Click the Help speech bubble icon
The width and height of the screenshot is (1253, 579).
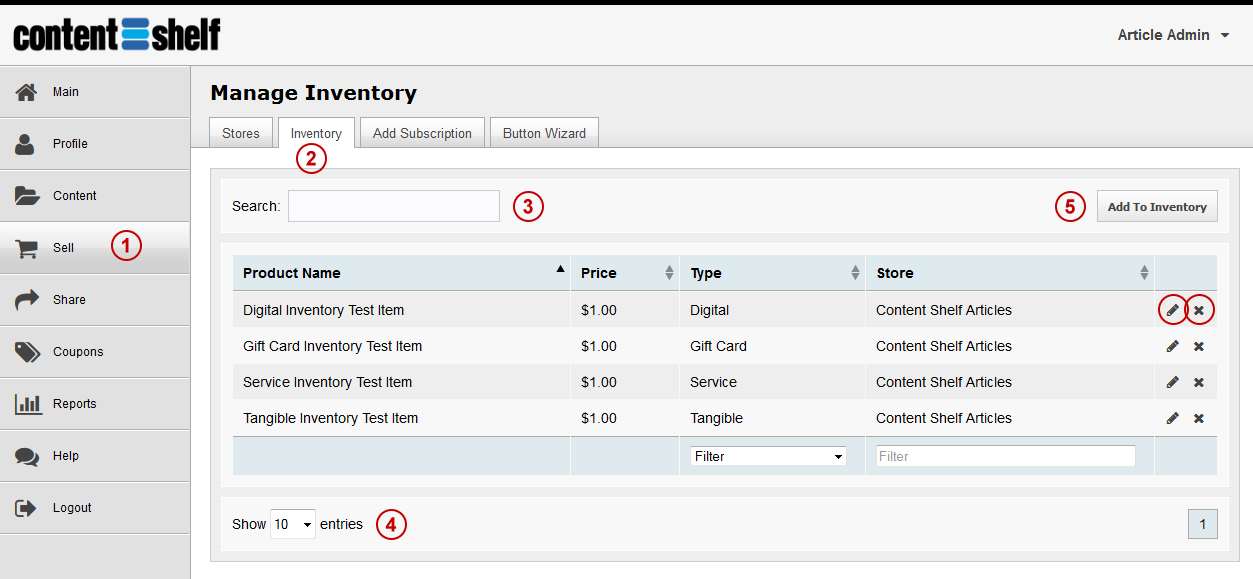click(27, 456)
